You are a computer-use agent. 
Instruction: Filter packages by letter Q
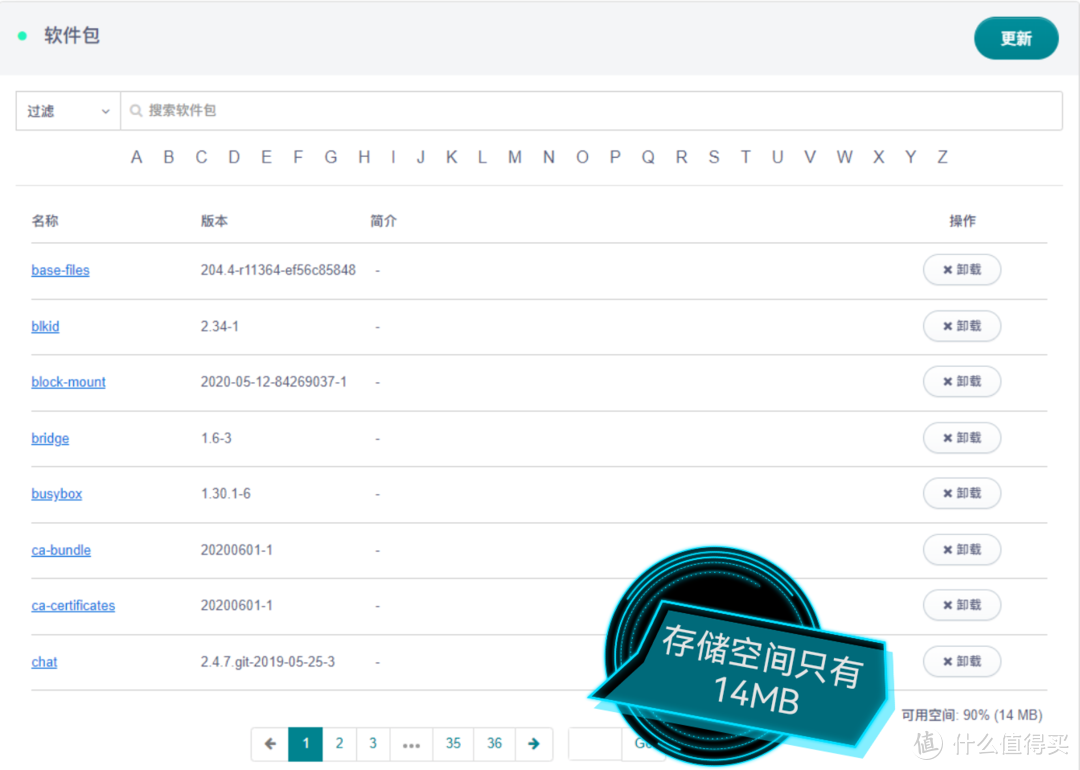point(648,157)
